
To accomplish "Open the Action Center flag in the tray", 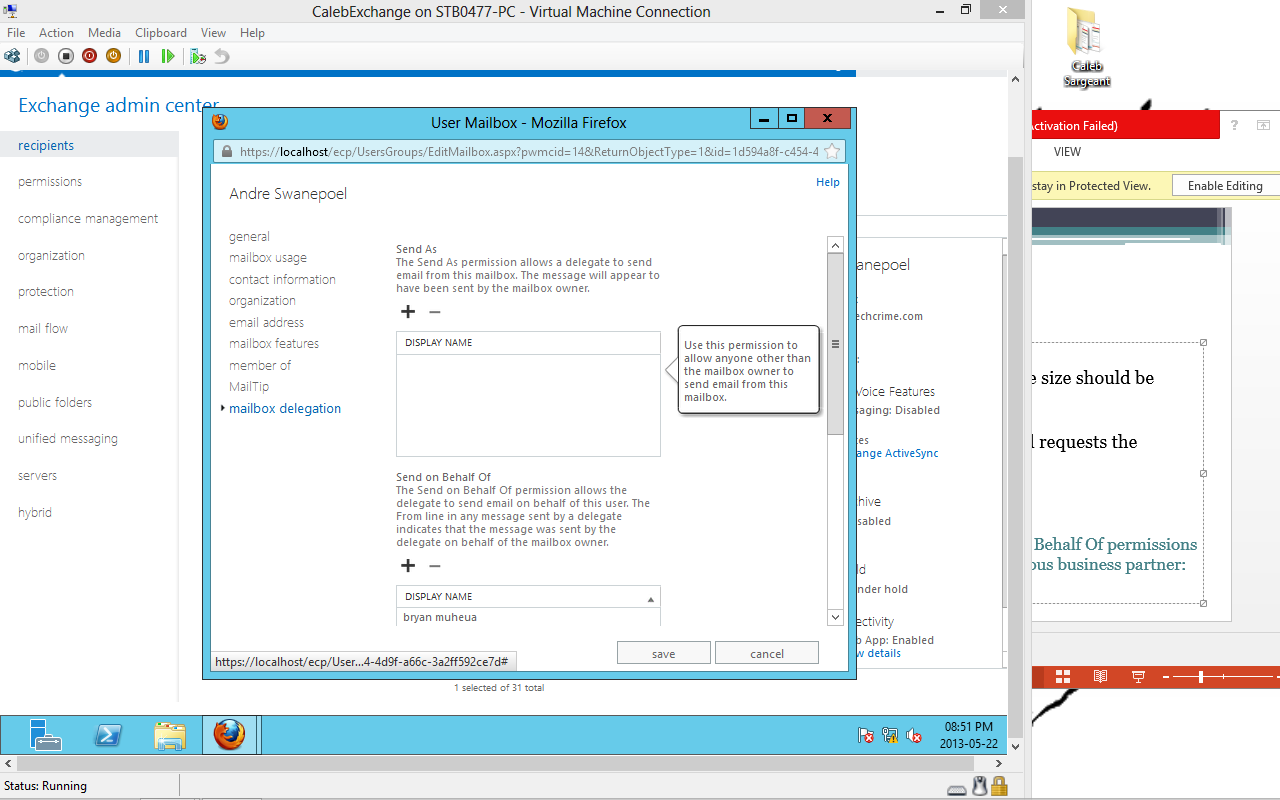I will [866, 735].
